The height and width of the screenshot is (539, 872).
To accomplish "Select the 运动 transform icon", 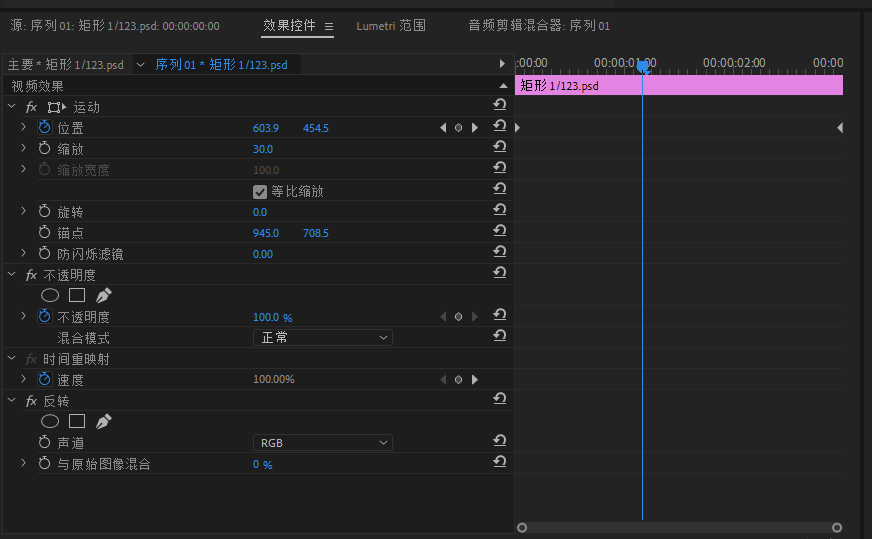I will (x=56, y=107).
